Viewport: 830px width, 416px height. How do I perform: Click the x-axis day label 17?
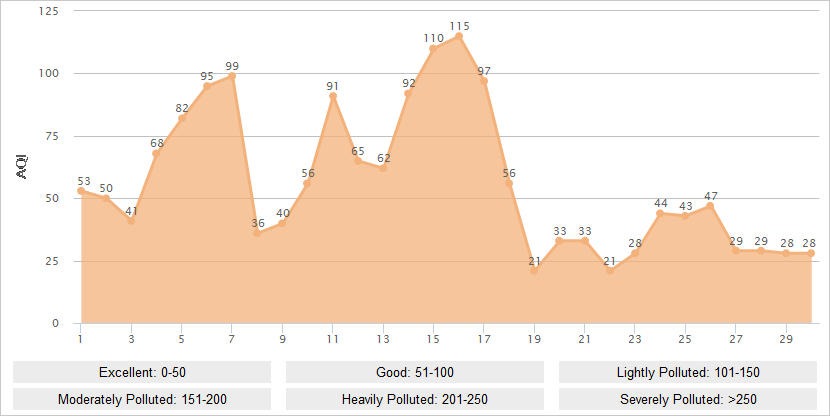(x=484, y=339)
